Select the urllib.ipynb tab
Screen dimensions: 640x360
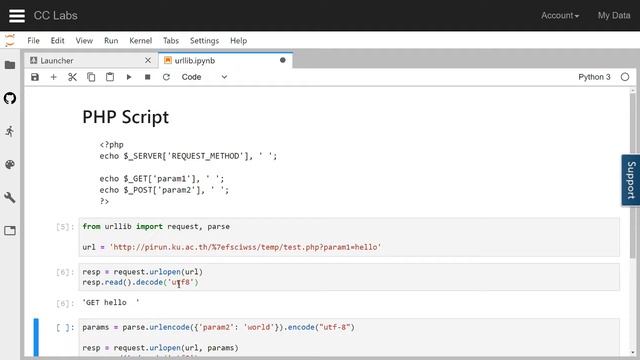coord(225,60)
